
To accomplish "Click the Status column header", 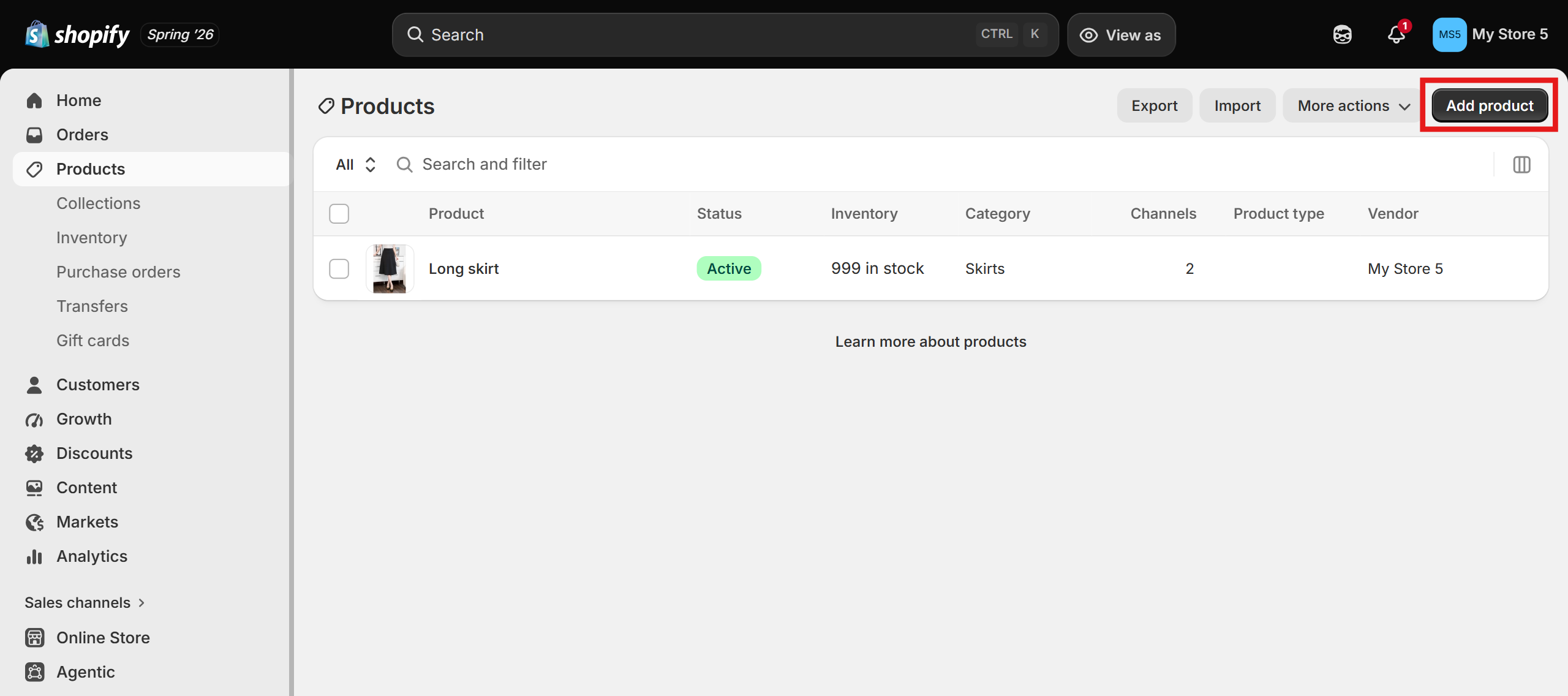I will (719, 214).
